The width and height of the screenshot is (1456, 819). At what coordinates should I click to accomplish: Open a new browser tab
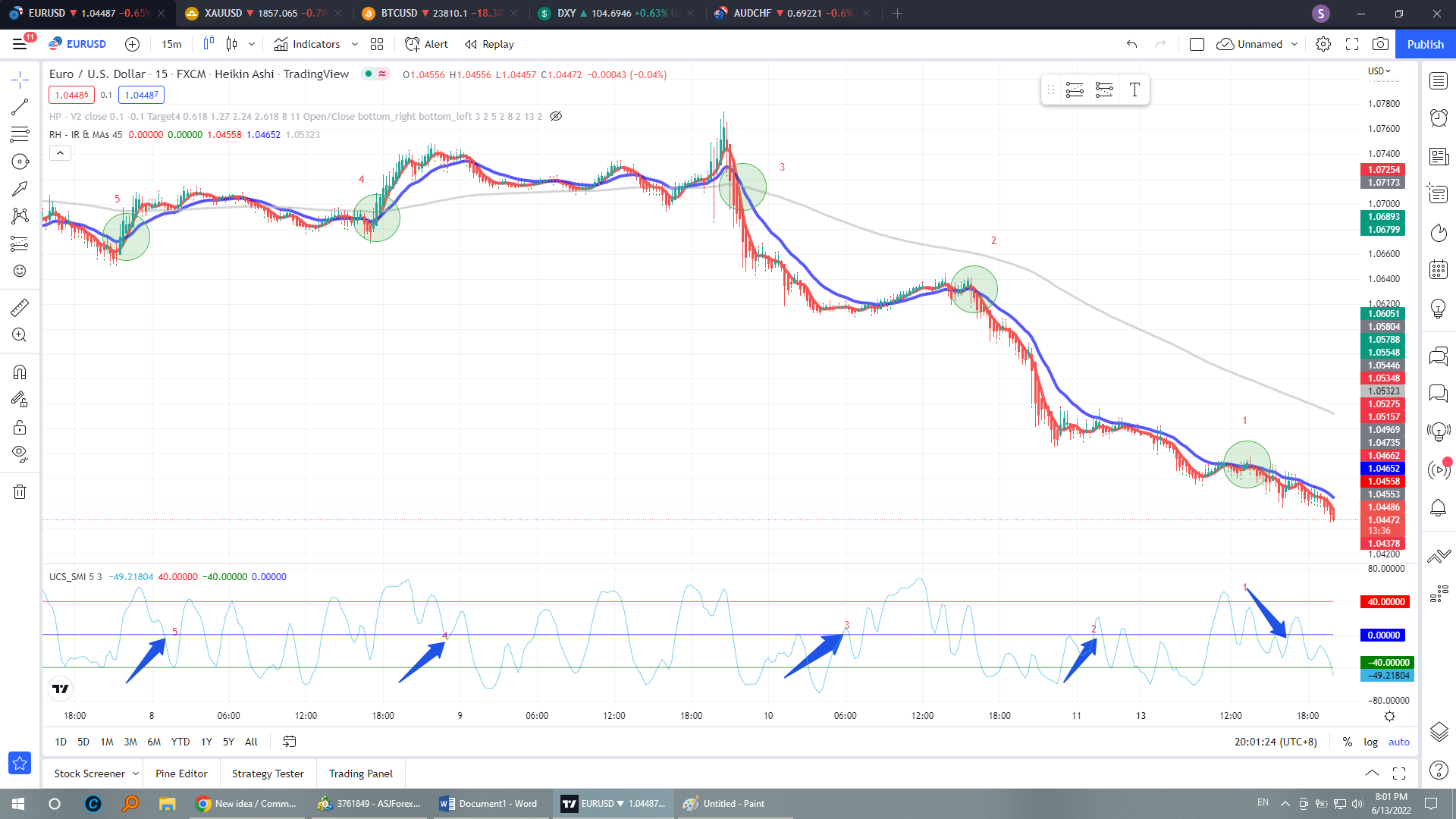coord(897,13)
